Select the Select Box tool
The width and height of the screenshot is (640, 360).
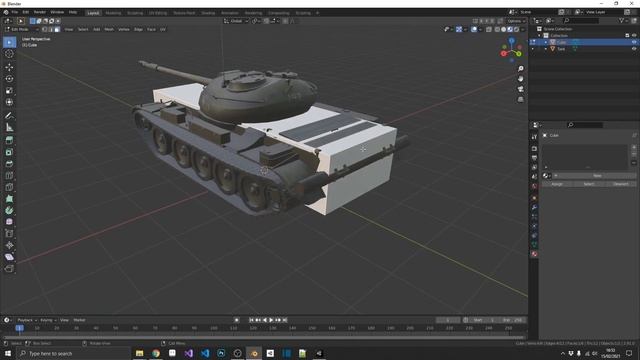coord(9,42)
